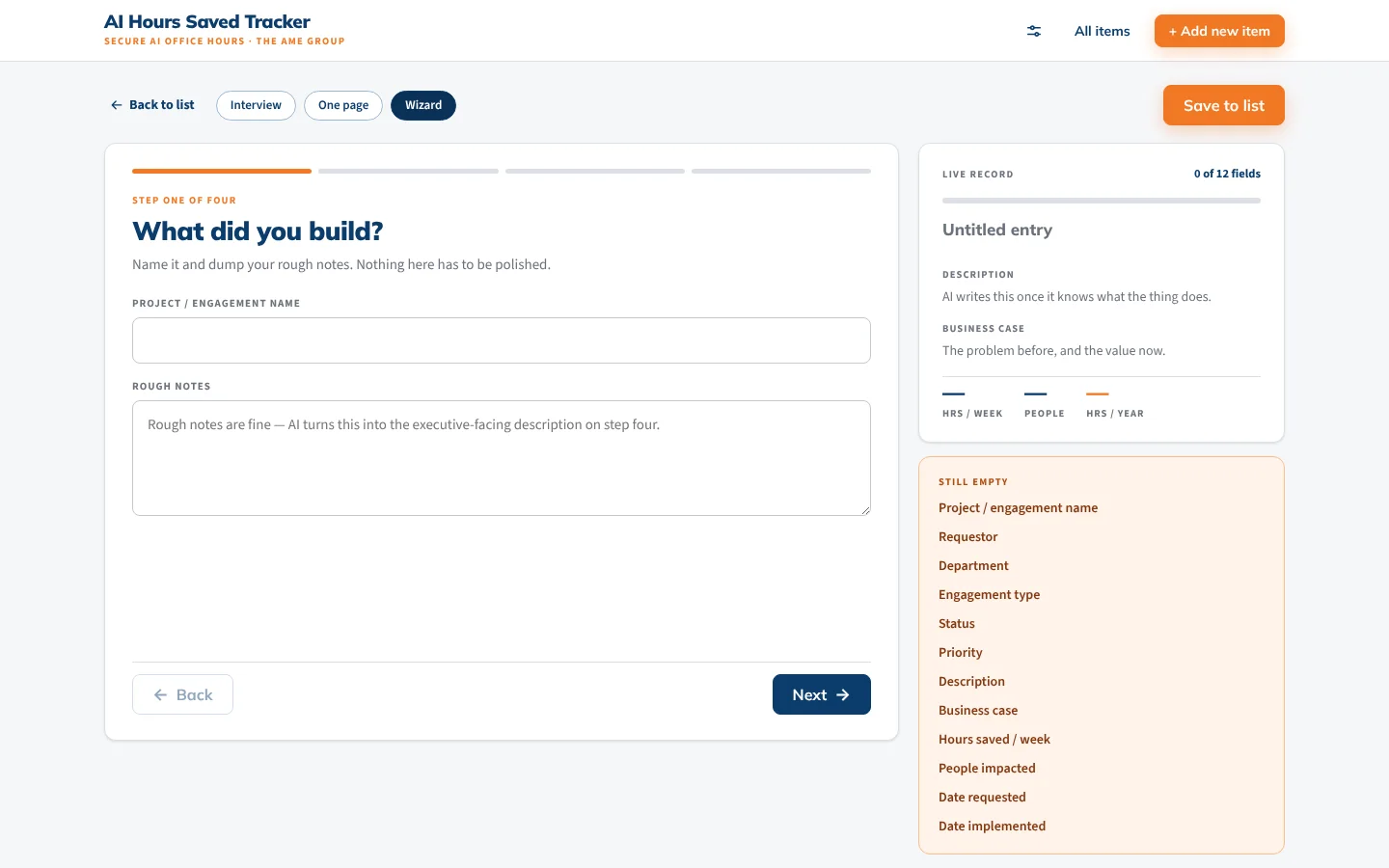Click the live record fields progress bar

(x=1102, y=201)
